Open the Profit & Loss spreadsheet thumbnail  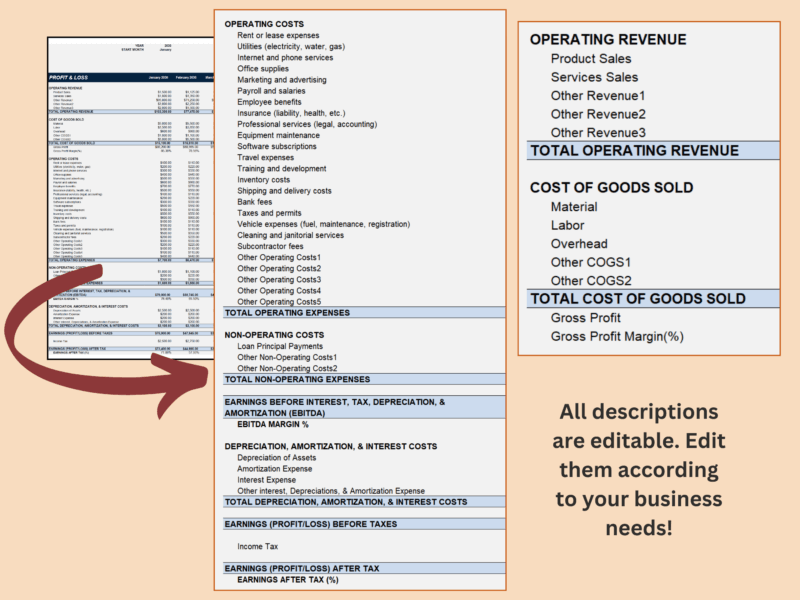point(131,198)
